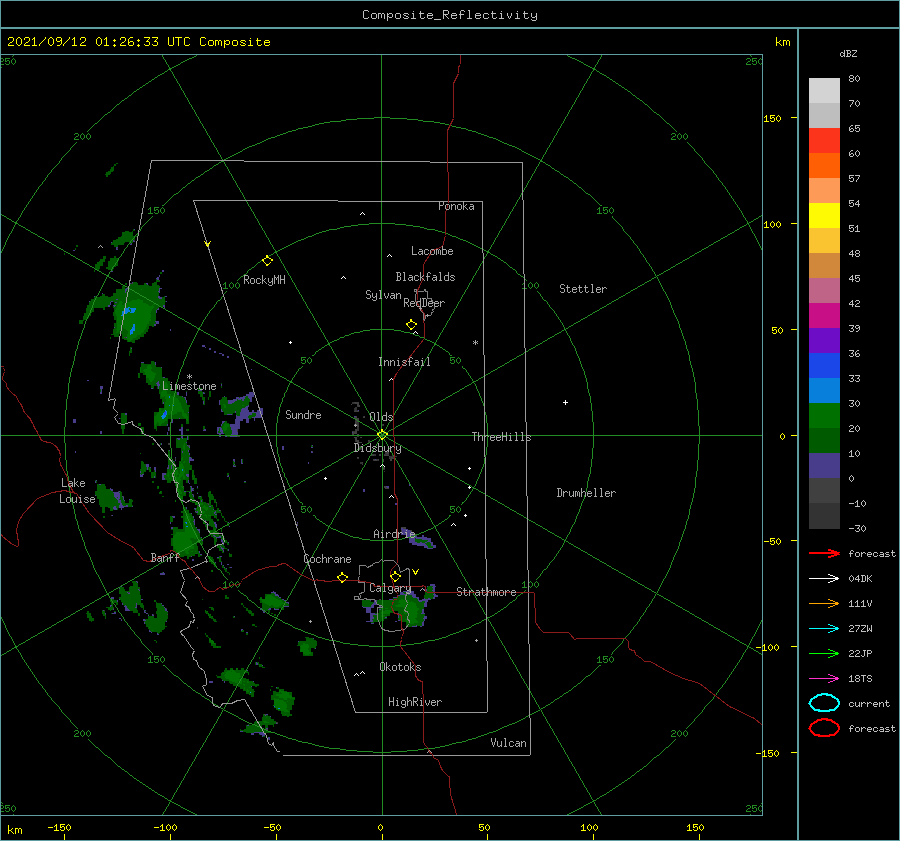Click the cyan 27ZW arrow icon

(824, 629)
